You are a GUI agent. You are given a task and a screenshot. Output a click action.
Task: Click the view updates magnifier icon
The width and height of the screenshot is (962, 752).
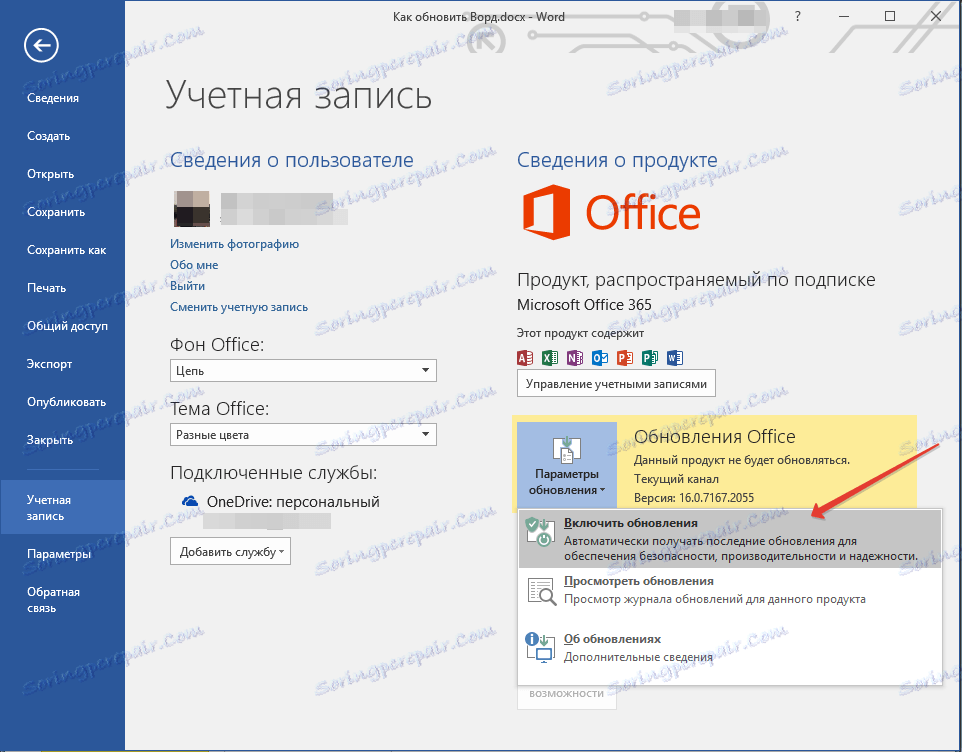coord(541,591)
